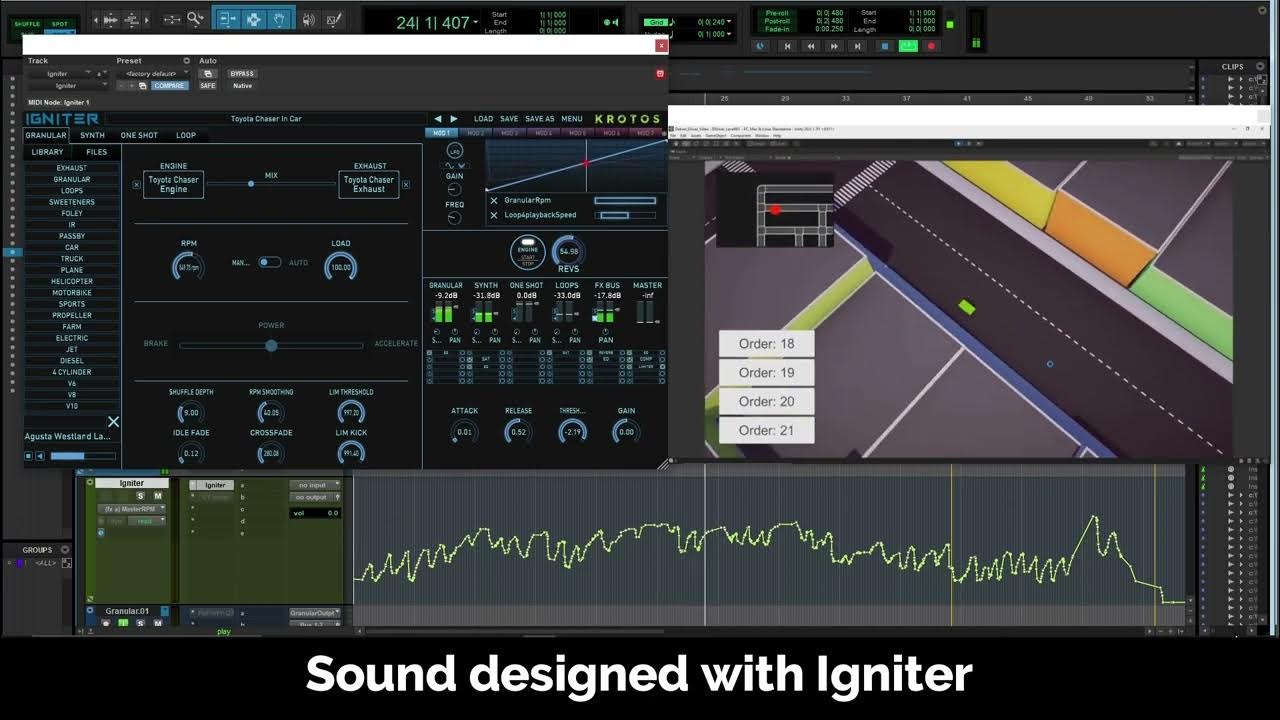The width and height of the screenshot is (1280, 720).
Task: Open the read automation mode dropdown
Action: coord(146,521)
